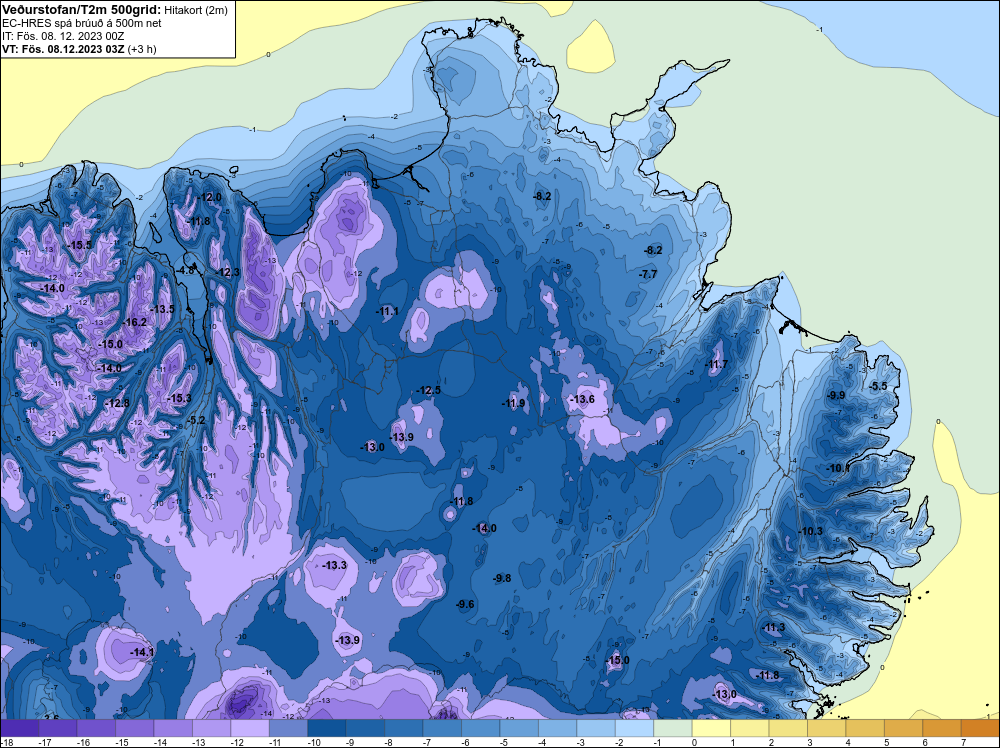Image resolution: width=1000 pixels, height=748 pixels.
Task: Click the -13.3 temperature value
Action: click(x=335, y=565)
